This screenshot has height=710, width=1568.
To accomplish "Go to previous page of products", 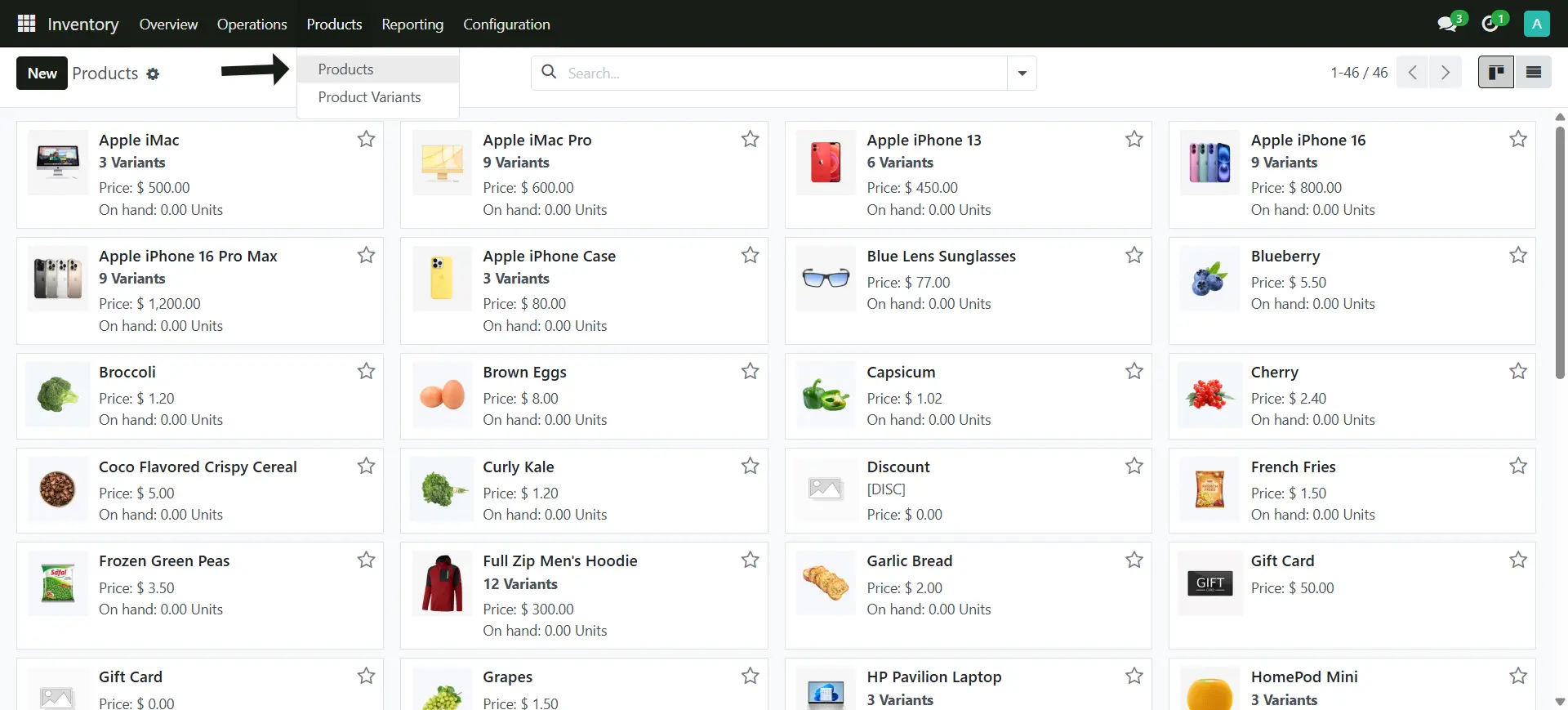I will [x=1412, y=73].
